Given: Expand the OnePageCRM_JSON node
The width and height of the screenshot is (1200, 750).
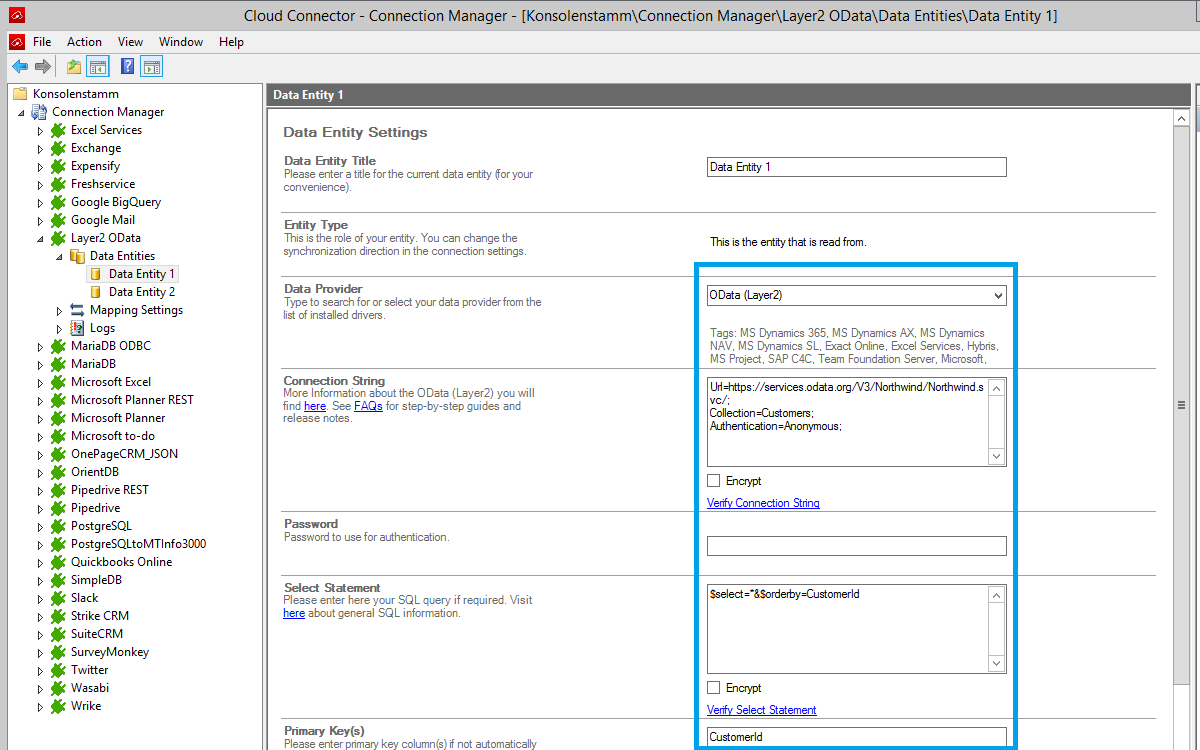Looking at the screenshot, I should coord(40,454).
